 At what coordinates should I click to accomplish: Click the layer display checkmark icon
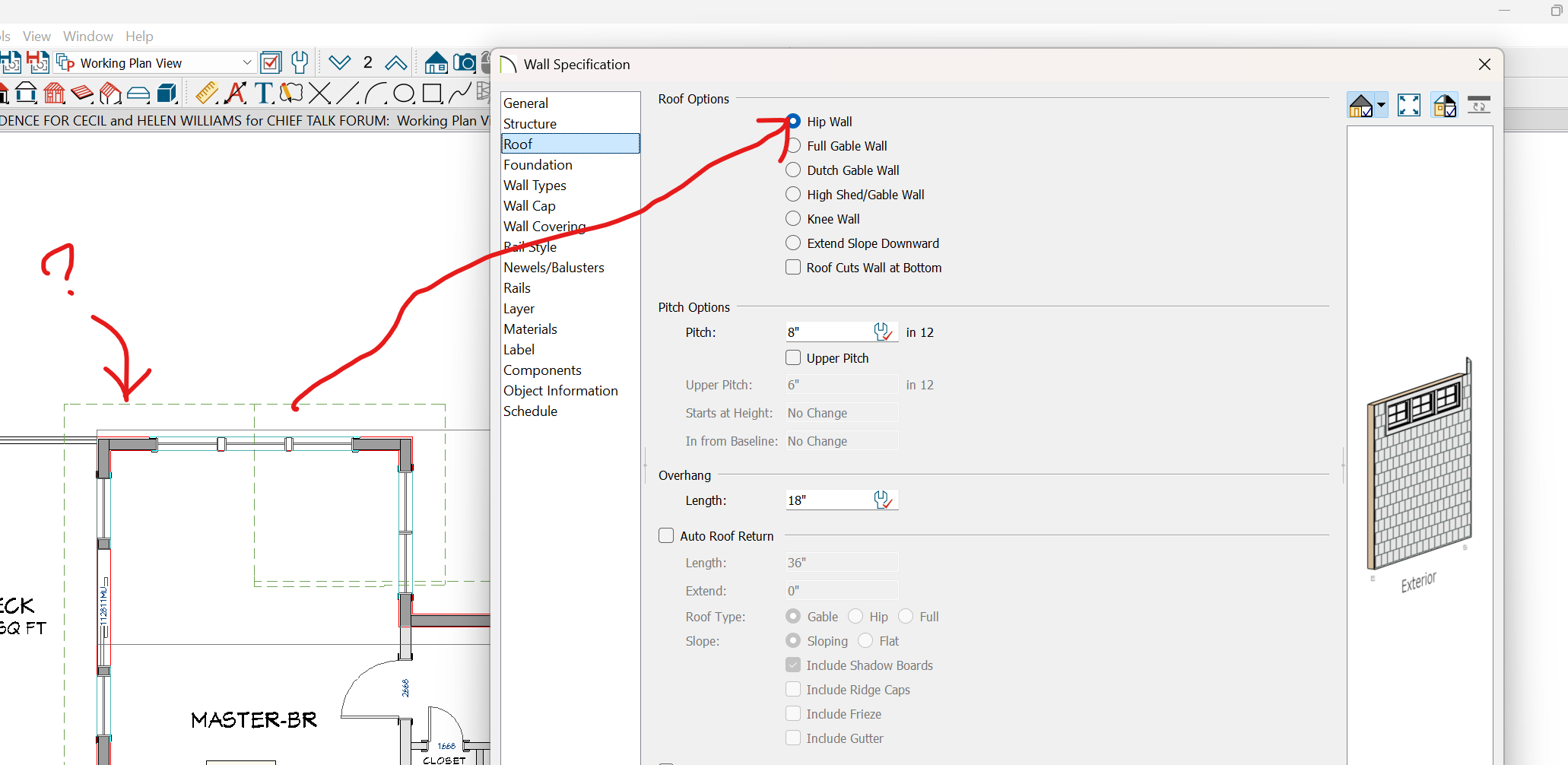271,62
